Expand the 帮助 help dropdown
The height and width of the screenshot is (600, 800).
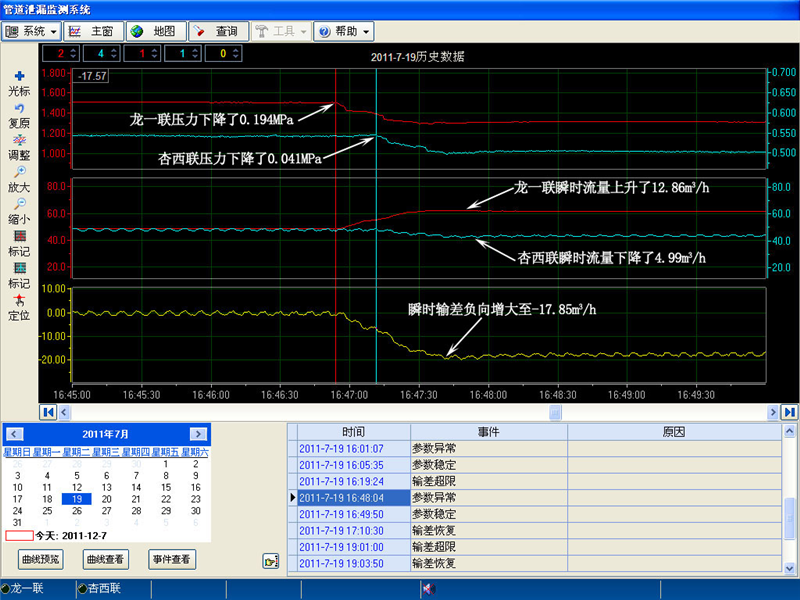click(344, 32)
